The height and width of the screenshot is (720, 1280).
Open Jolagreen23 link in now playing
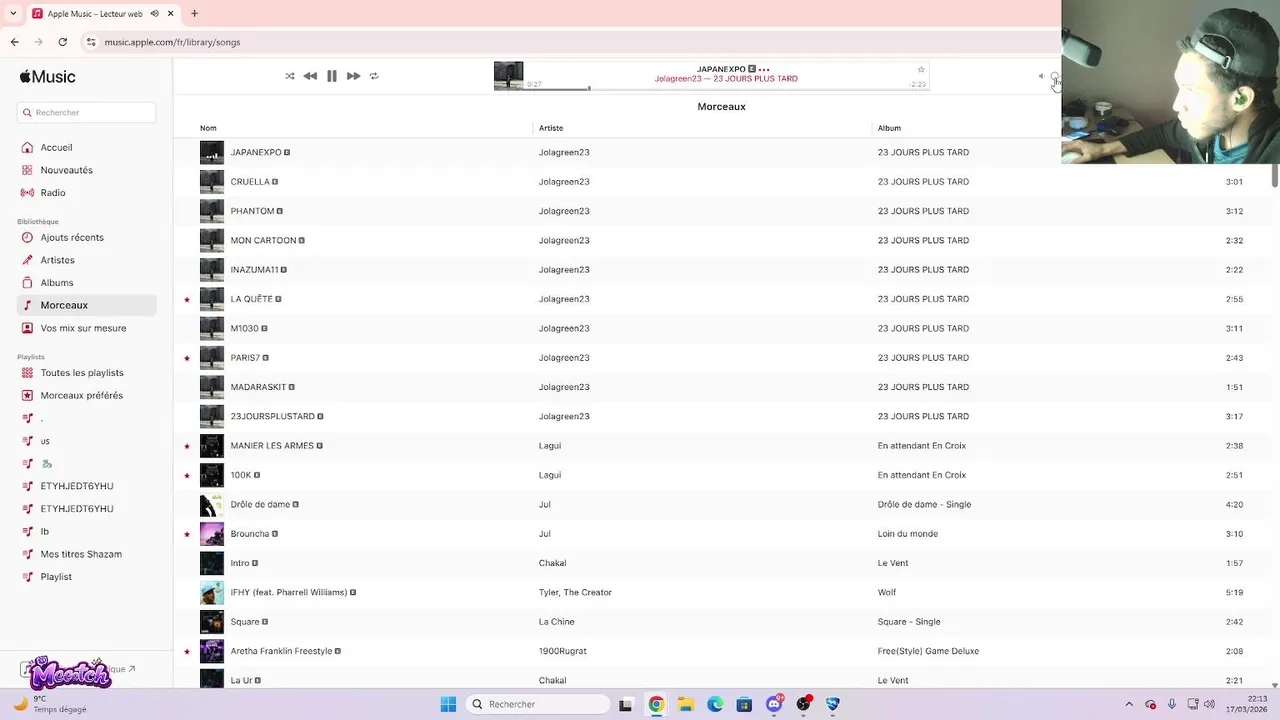point(678,79)
